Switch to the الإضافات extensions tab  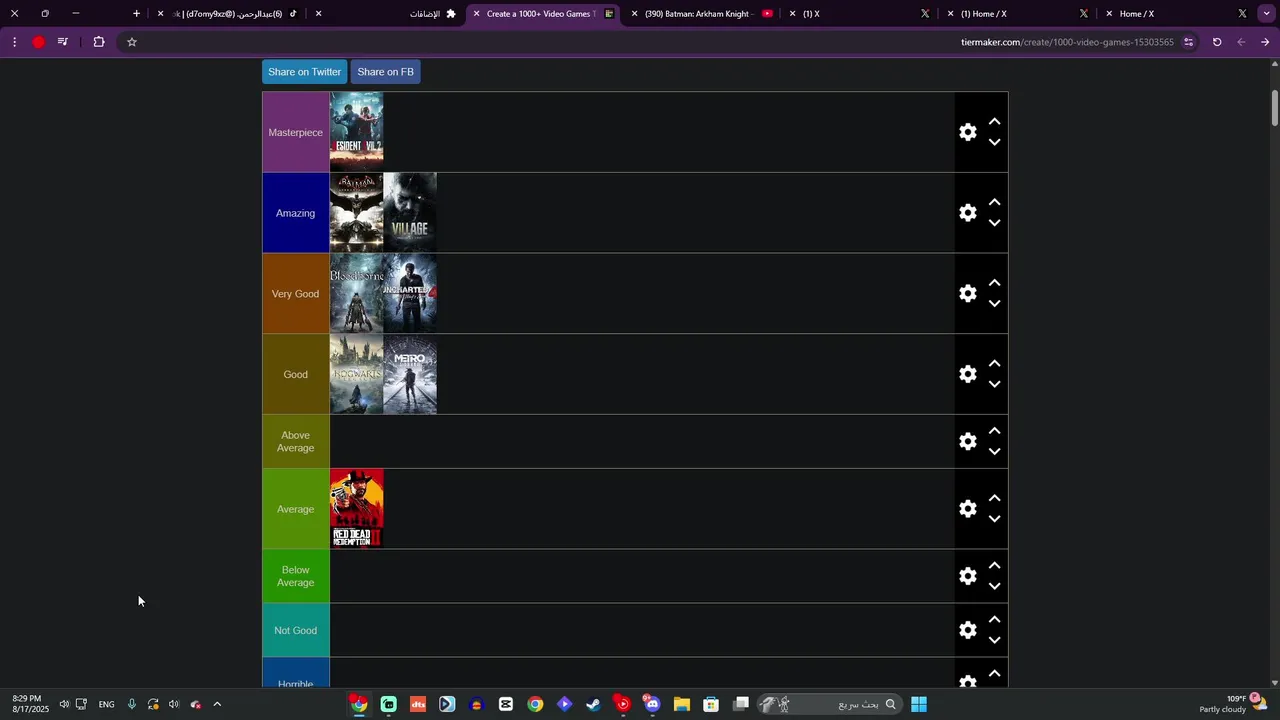387,14
